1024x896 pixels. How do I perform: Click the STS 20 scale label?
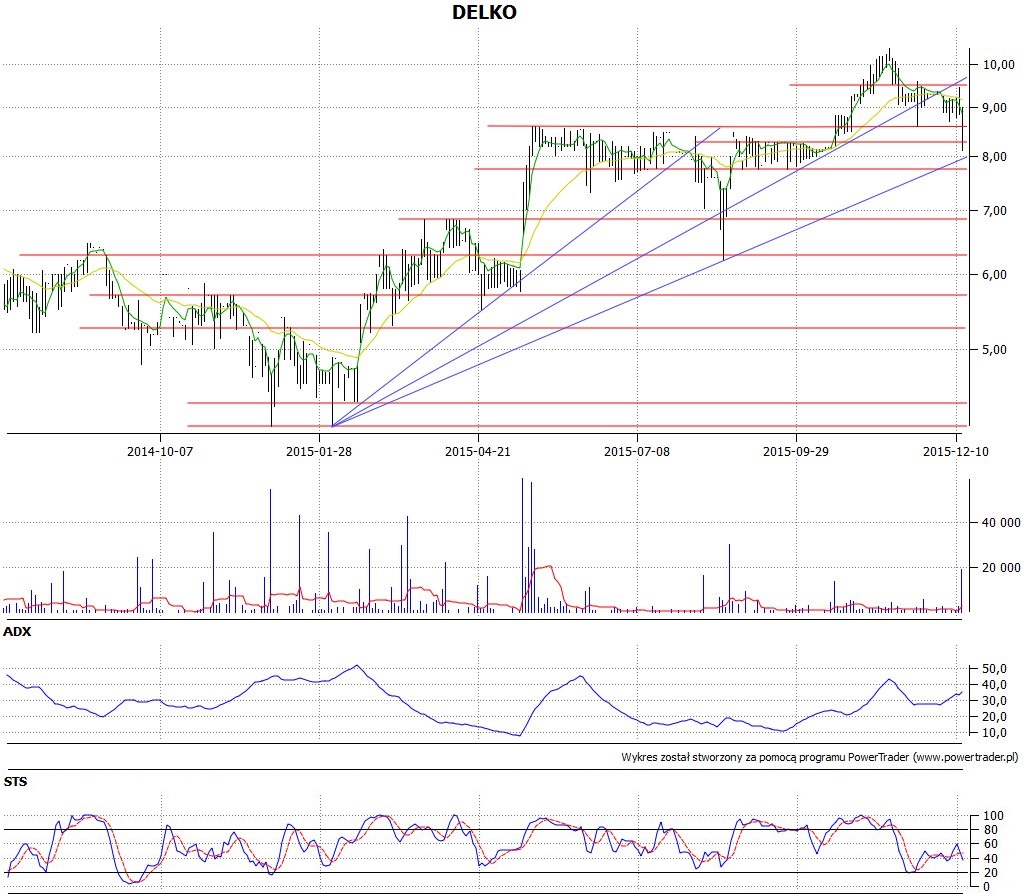(x=990, y=872)
